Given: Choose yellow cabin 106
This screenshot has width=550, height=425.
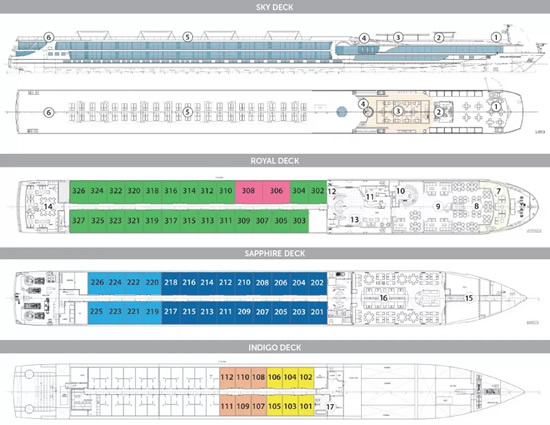Looking at the screenshot, I should coord(274,378).
